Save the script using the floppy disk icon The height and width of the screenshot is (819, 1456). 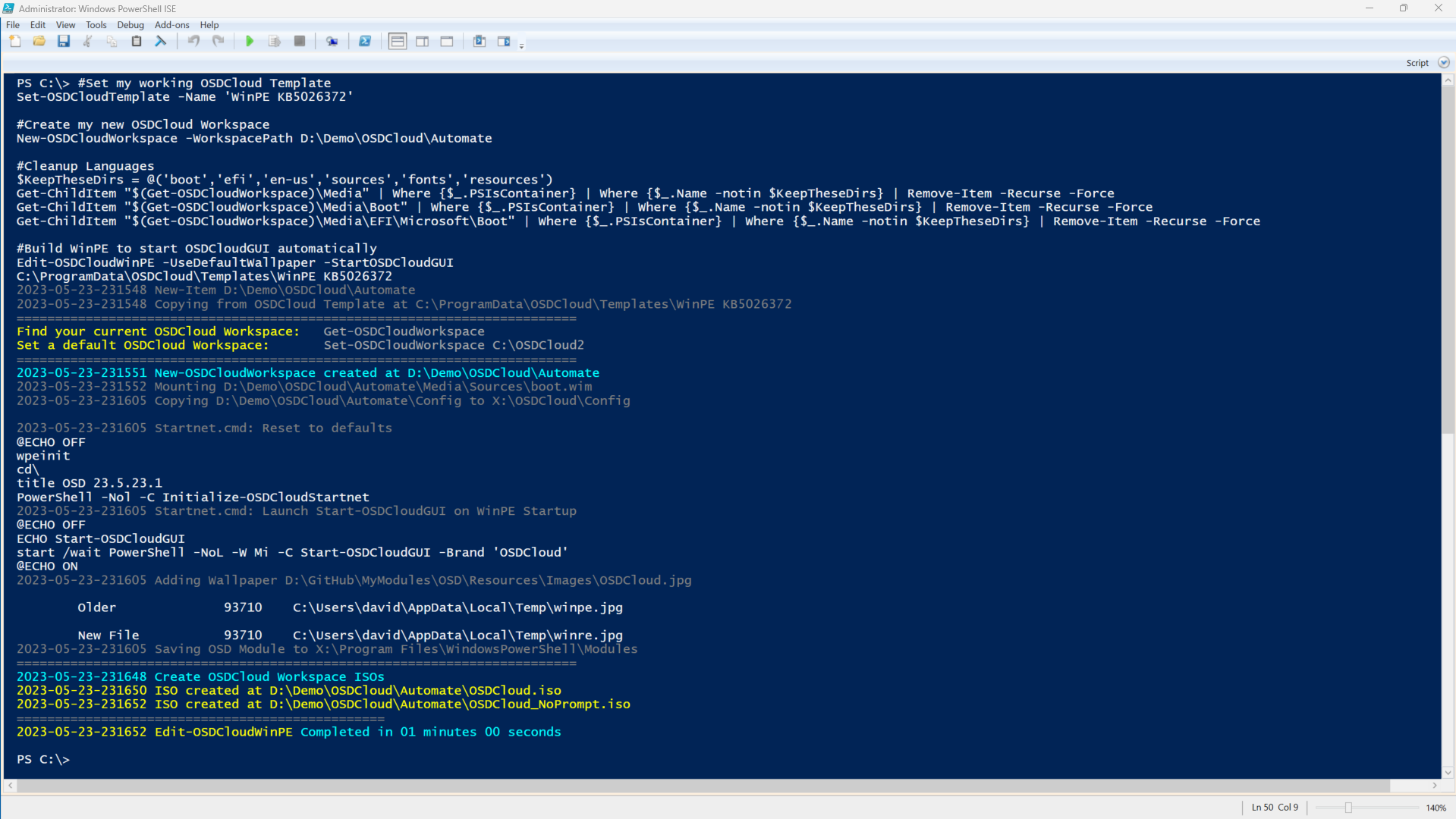point(64,42)
